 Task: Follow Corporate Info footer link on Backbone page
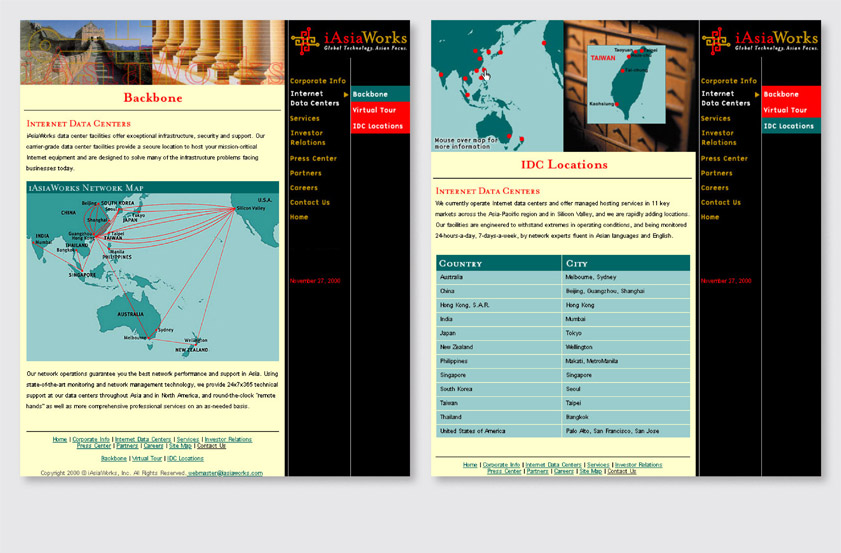[91, 439]
